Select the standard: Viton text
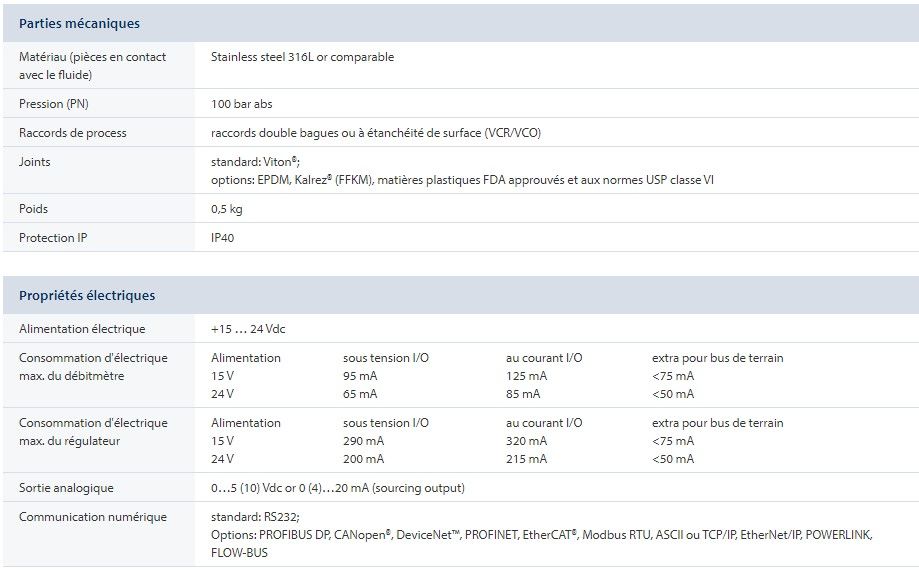This screenshot has width=919, height=570. [255, 161]
